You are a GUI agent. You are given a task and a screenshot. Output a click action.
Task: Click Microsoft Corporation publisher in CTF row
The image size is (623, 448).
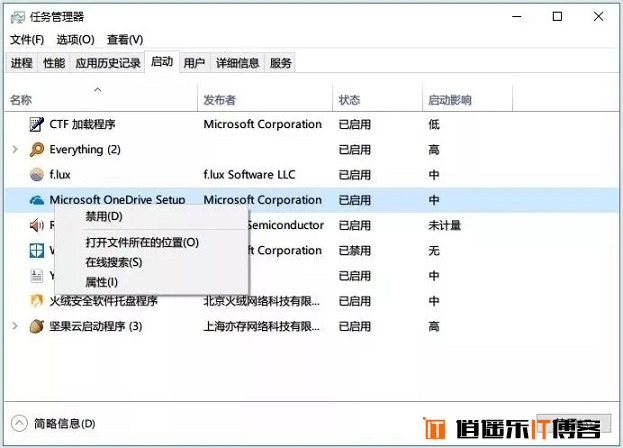263,124
